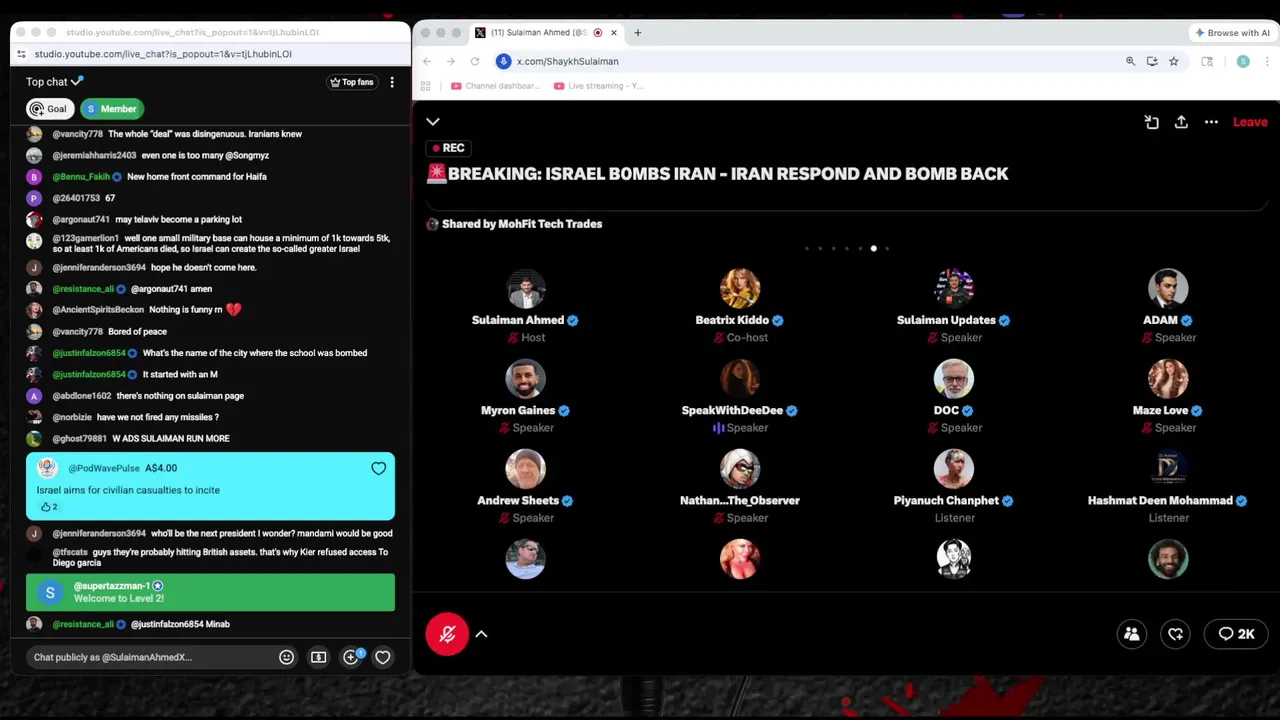Viewport: 1280px width, 720px height.
Task: Open DOC speaker avatar
Action: (954, 379)
